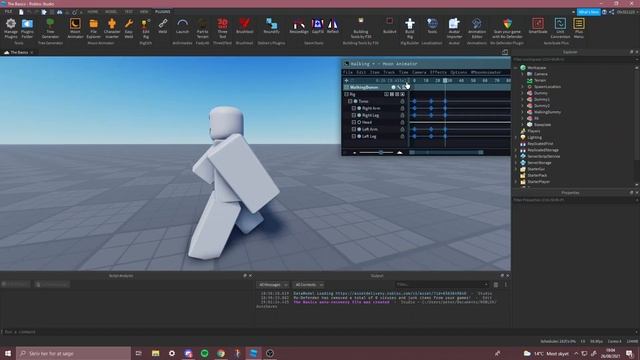The image size is (640, 360).
Task: Toggle the Head track checkbox
Action: tap(354, 122)
